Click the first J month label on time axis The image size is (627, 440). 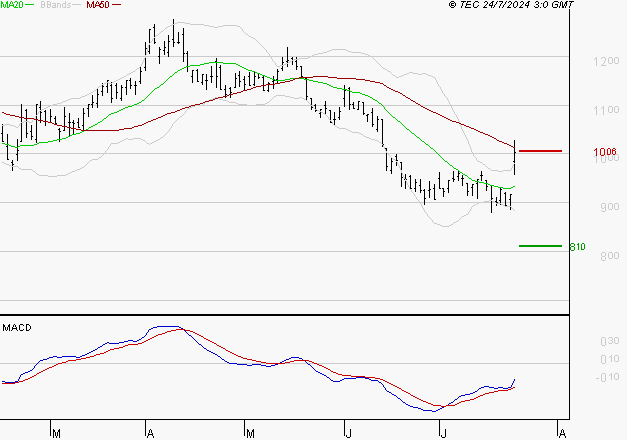pos(348,434)
